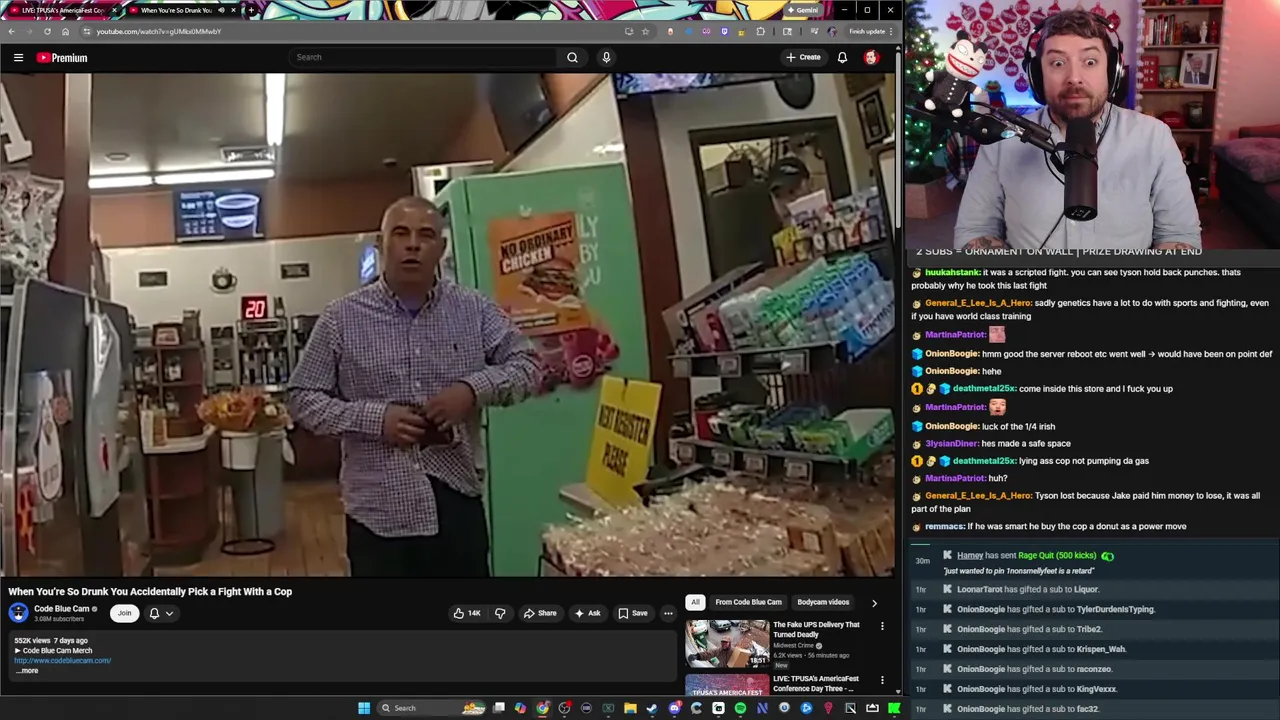Screen dimensions: 1280x720
Task: Click the Gemini button in Chrome title bar
Action: click(x=802, y=10)
